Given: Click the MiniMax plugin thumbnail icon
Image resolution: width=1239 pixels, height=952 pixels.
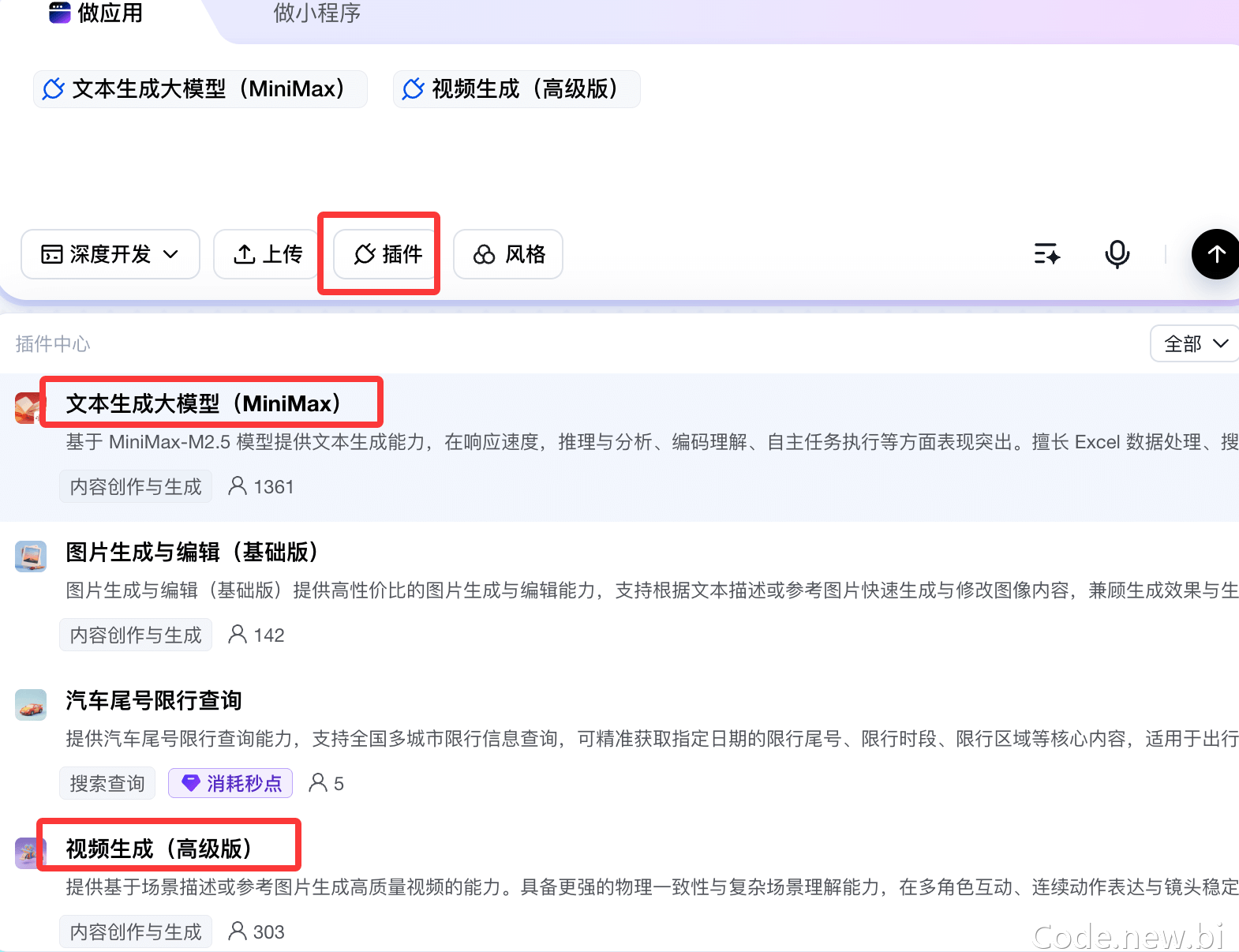Looking at the screenshot, I should click(x=31, y=408).
